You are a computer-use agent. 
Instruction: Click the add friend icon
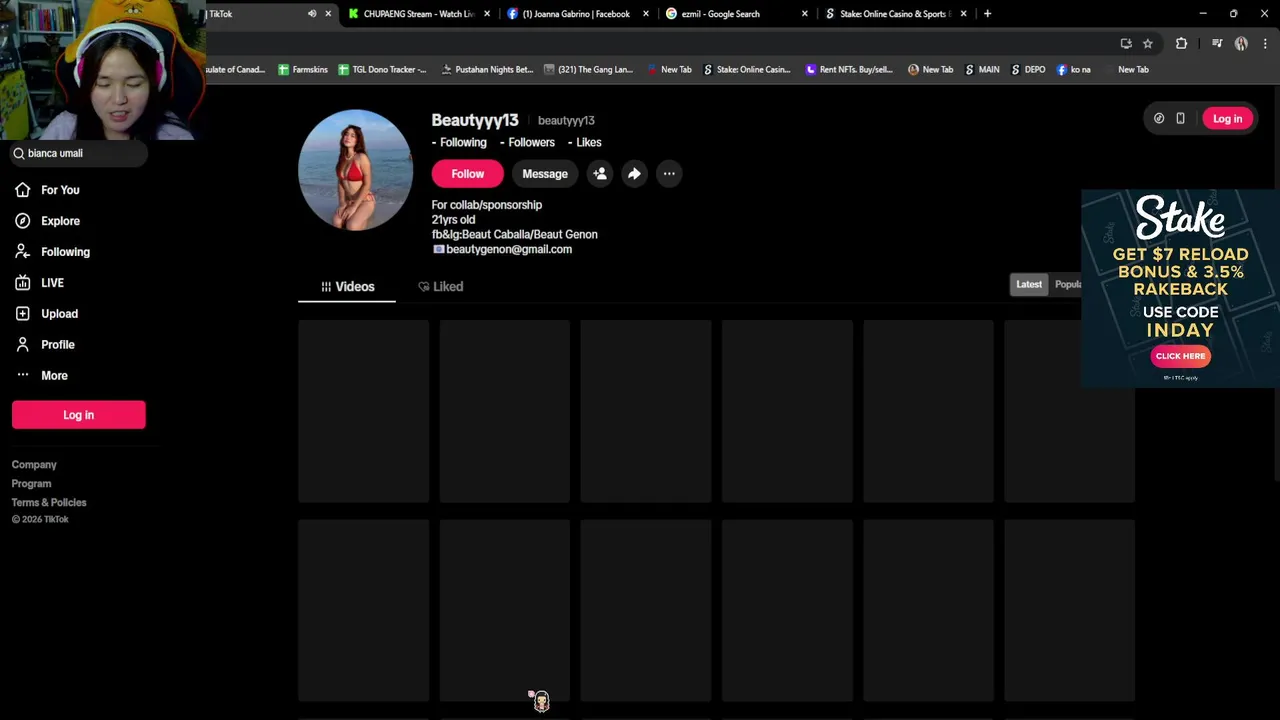pyautogui.click(x=600, y=174)
